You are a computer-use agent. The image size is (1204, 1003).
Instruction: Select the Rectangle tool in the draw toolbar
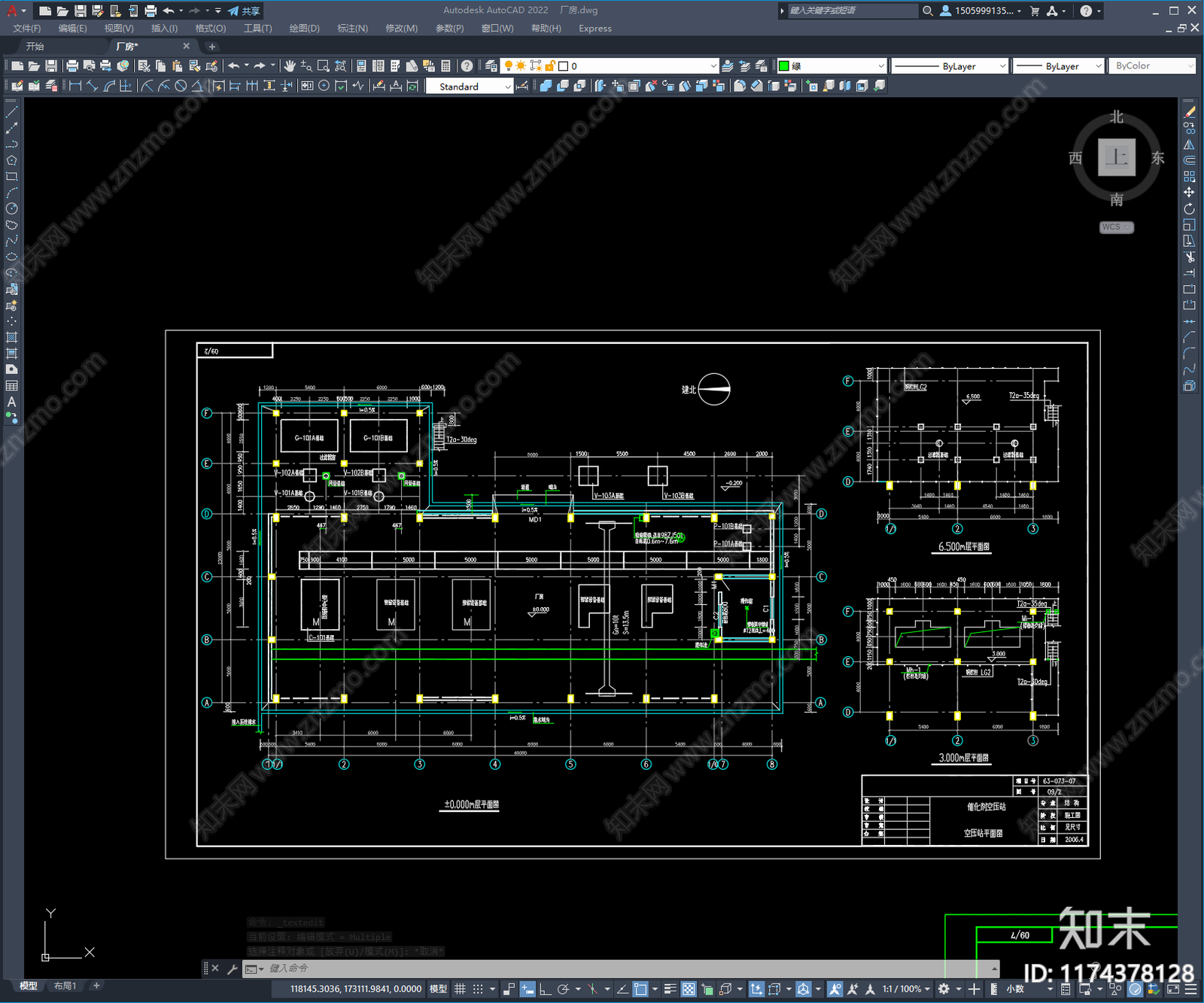click(11, 177)
